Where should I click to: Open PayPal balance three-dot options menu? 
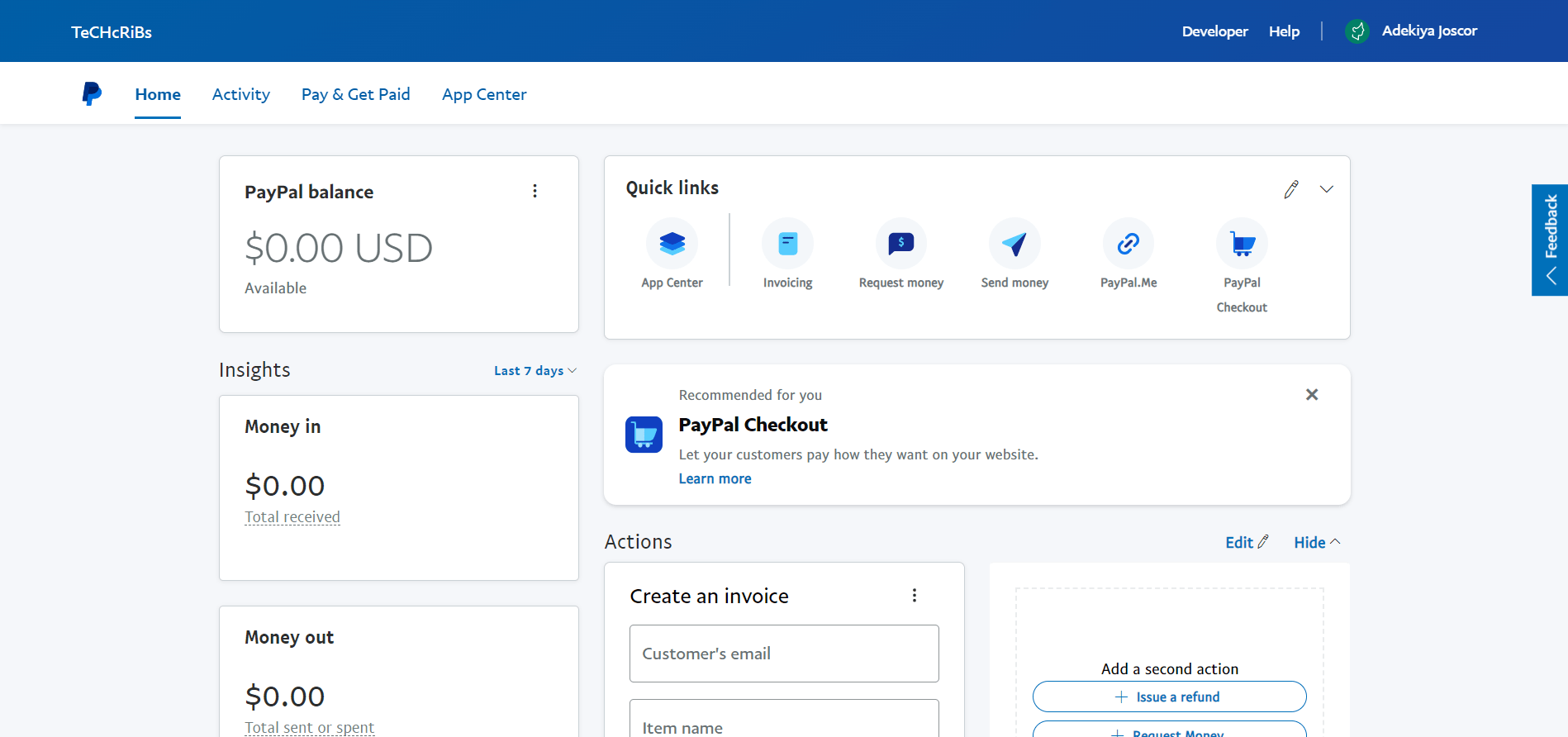point(535,191)
